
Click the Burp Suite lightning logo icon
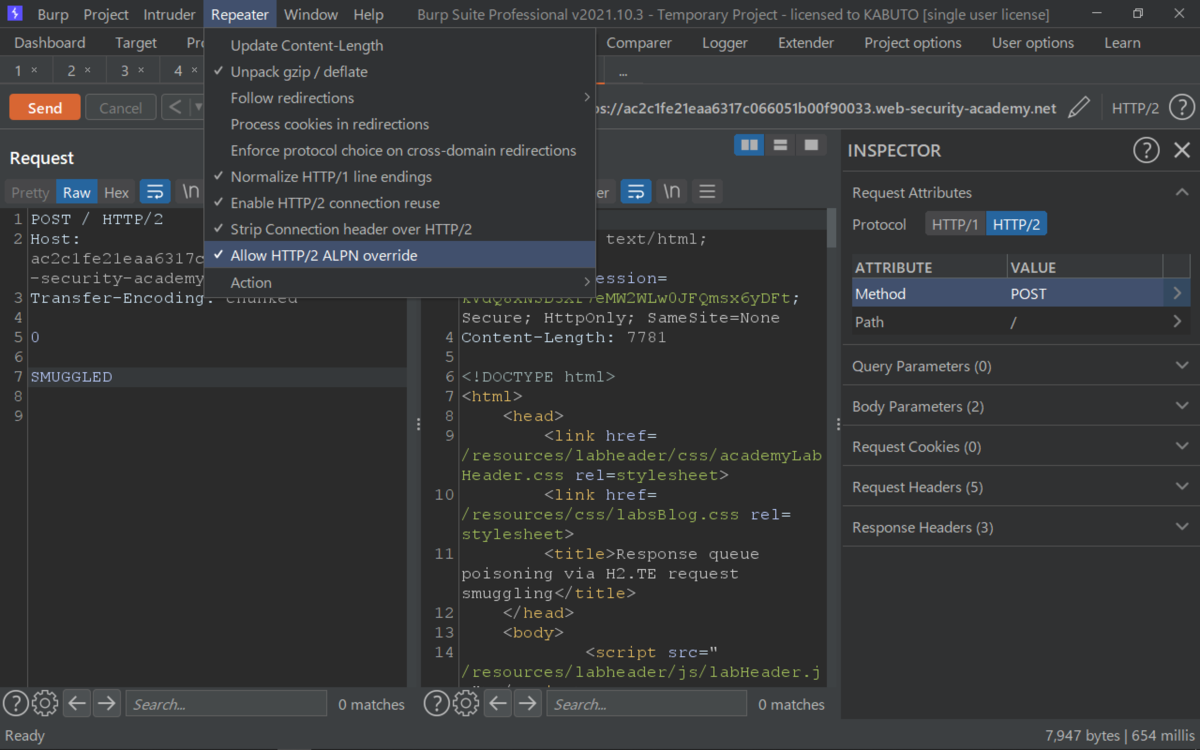[x=14, y=14]
